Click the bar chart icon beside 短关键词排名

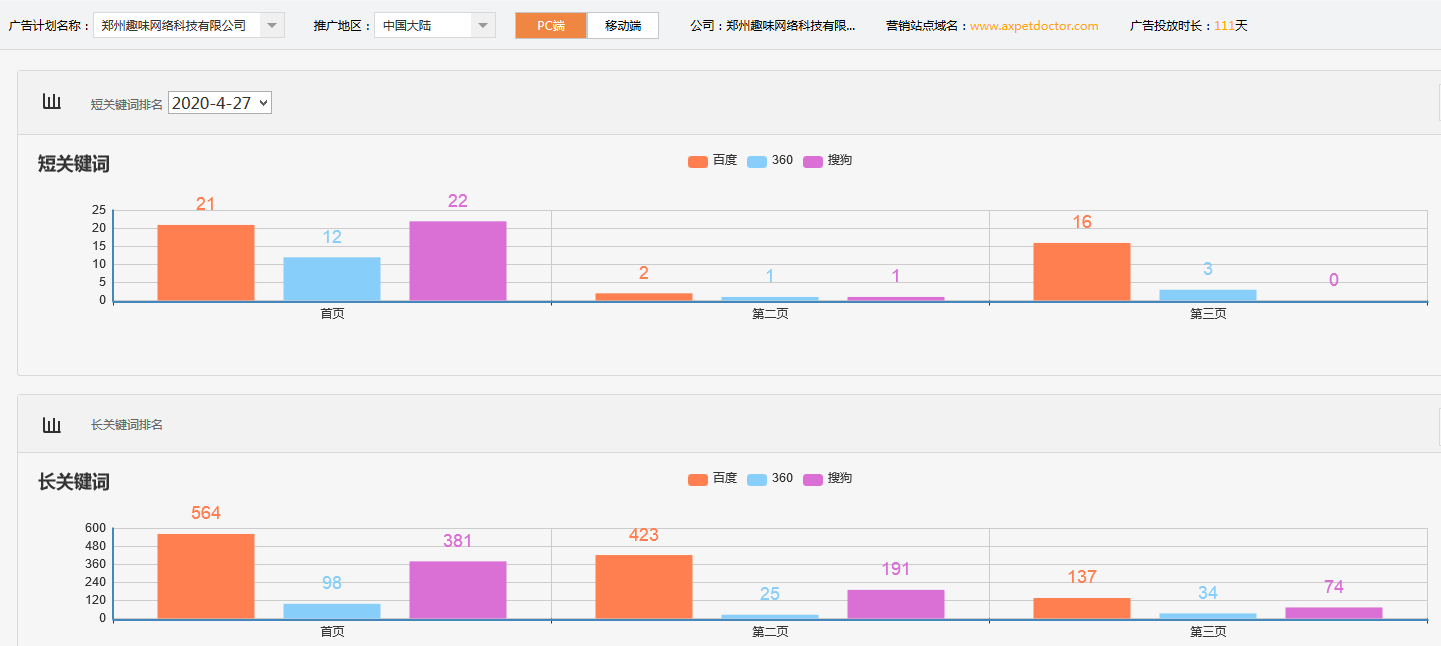tap(52, 102)
